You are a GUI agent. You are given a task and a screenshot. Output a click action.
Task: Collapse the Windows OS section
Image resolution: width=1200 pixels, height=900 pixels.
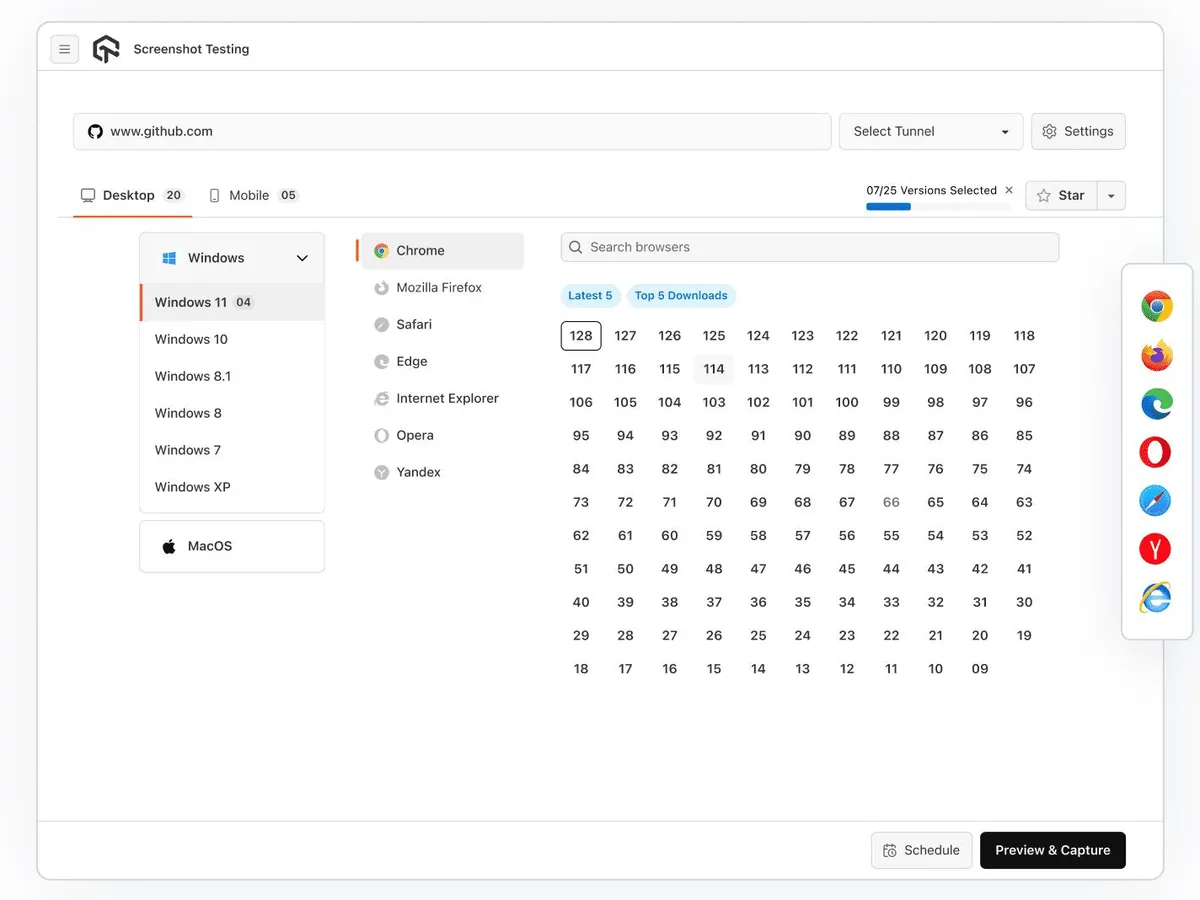pos(232,258)
